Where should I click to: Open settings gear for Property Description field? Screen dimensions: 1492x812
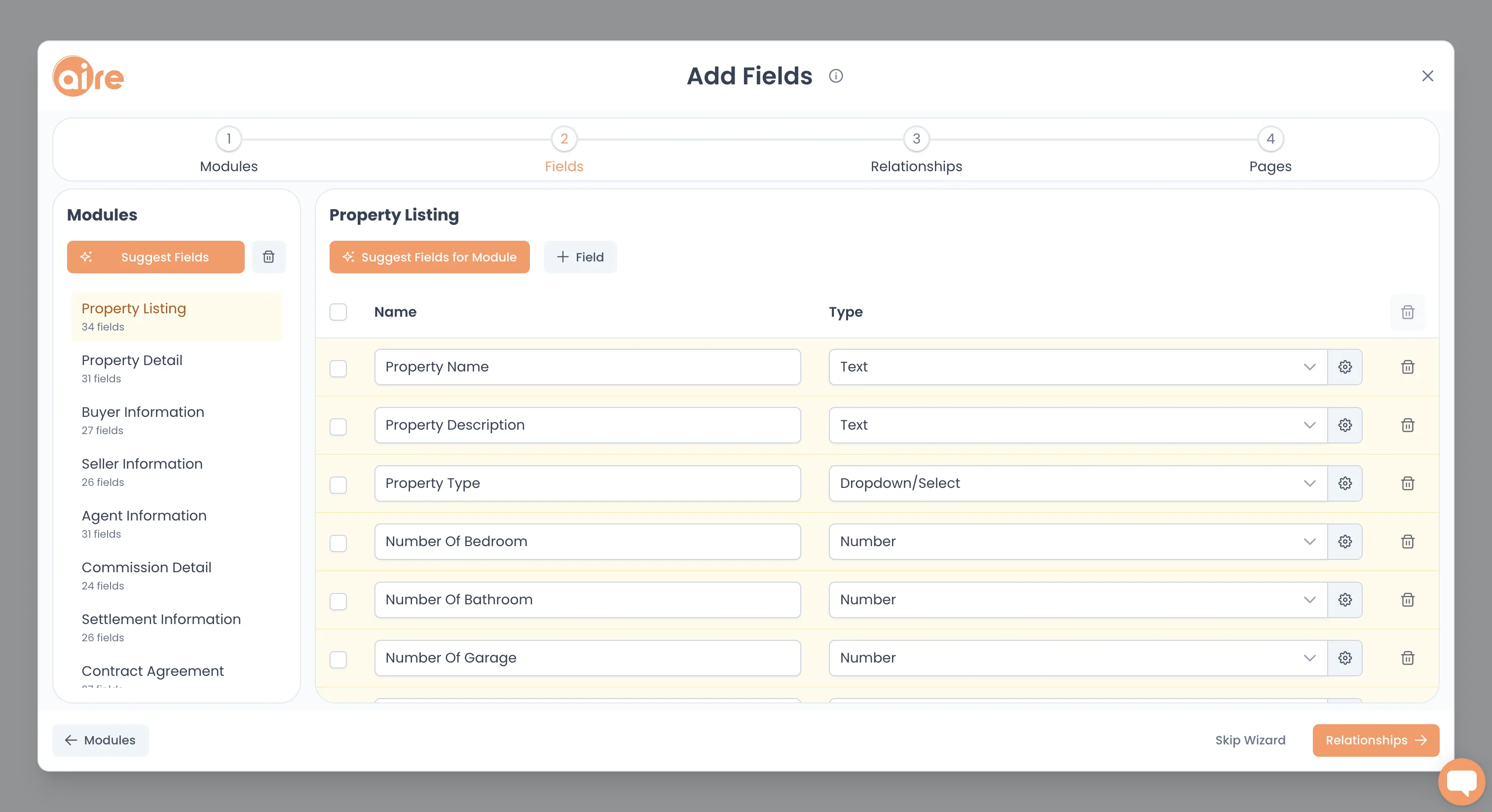1345,425
